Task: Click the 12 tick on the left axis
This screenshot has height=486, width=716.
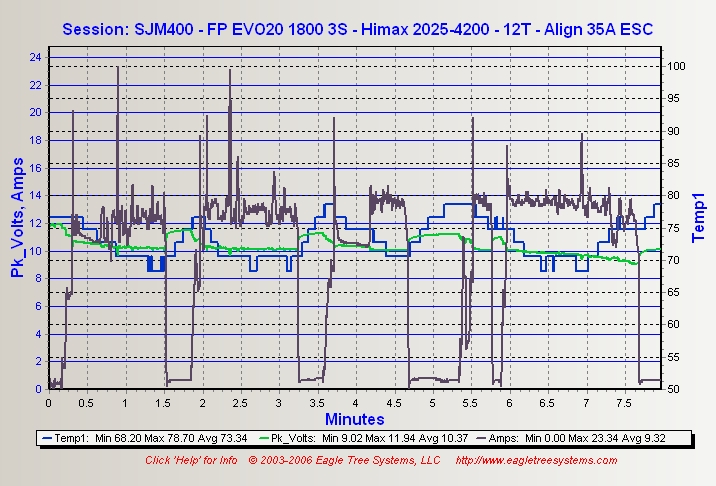Action: tap(36, 223)
